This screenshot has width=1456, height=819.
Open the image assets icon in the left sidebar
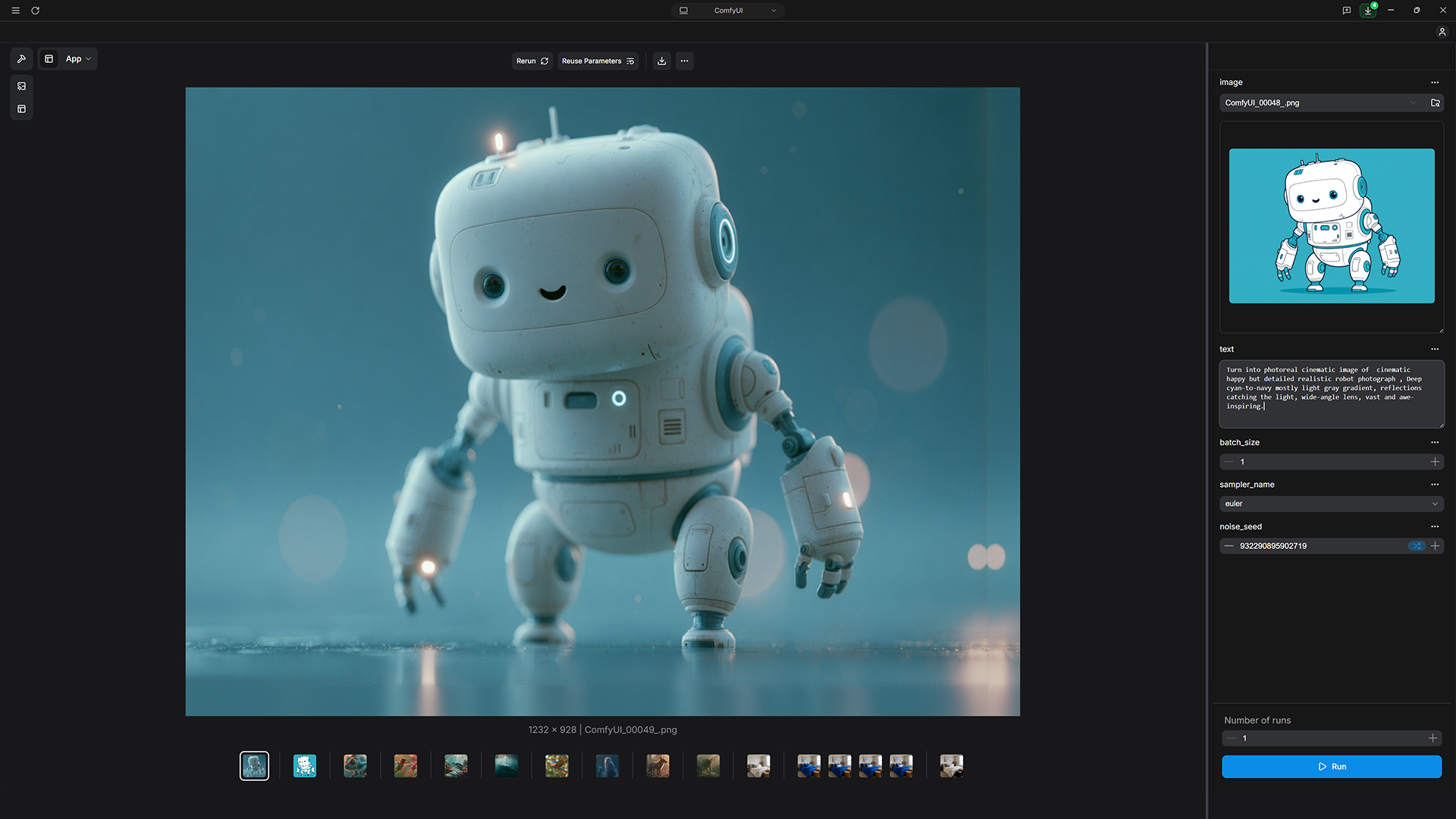pyautogui.click(x=21, y=86)
